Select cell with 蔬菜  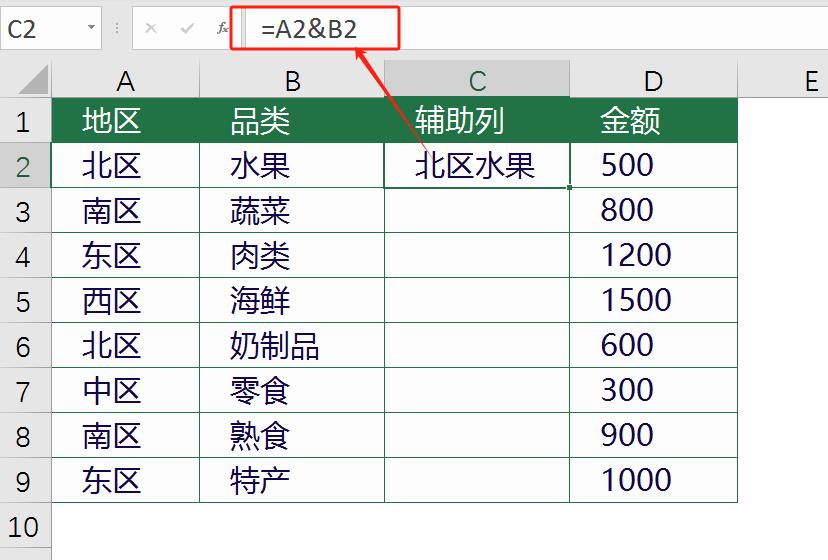(x=292, y=211)
